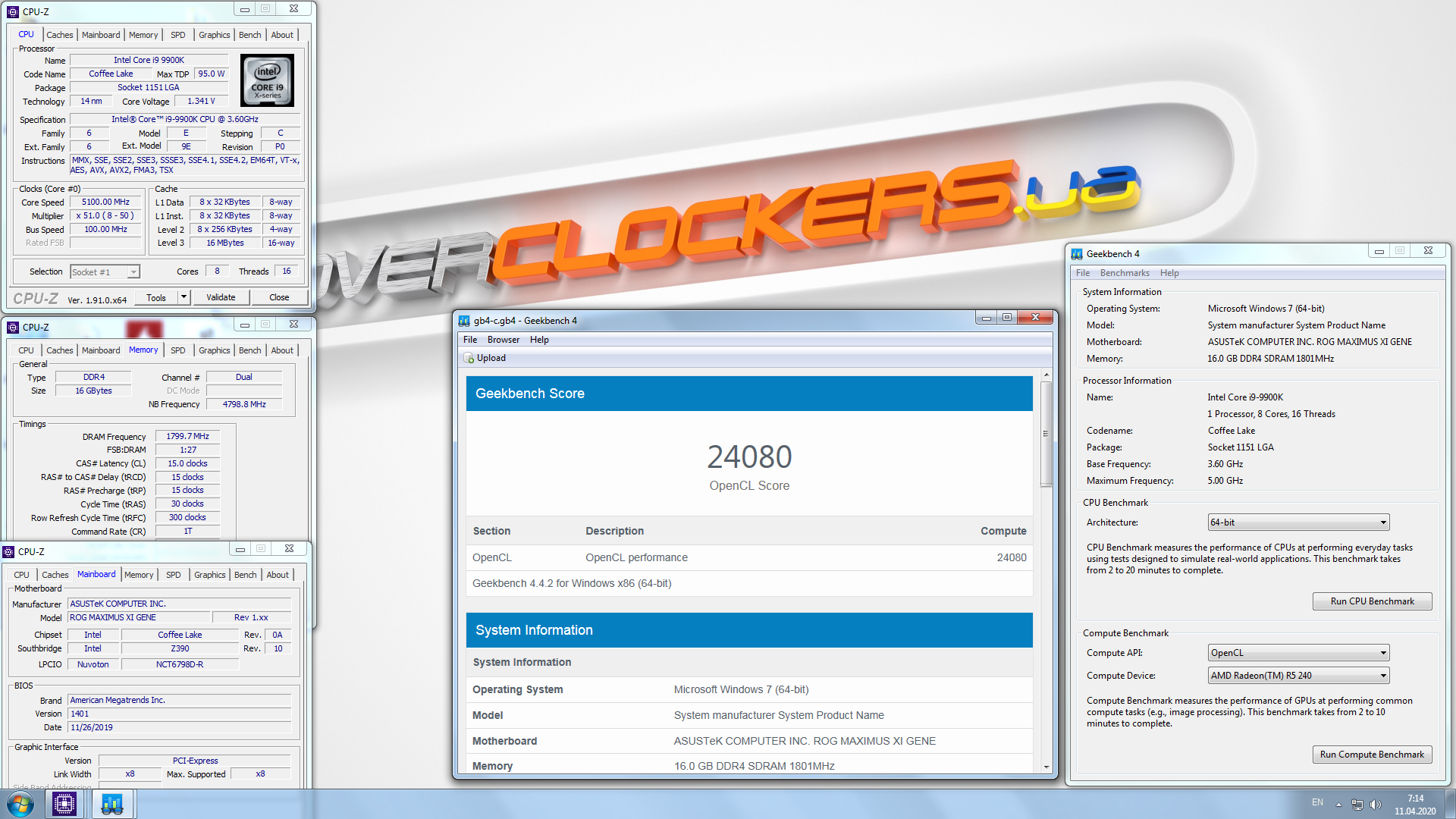Viewport: 1456px width, 819px height.
Task: Click the CAS# Latency 15.0 clocks value
Action: (x=187, y=463)
